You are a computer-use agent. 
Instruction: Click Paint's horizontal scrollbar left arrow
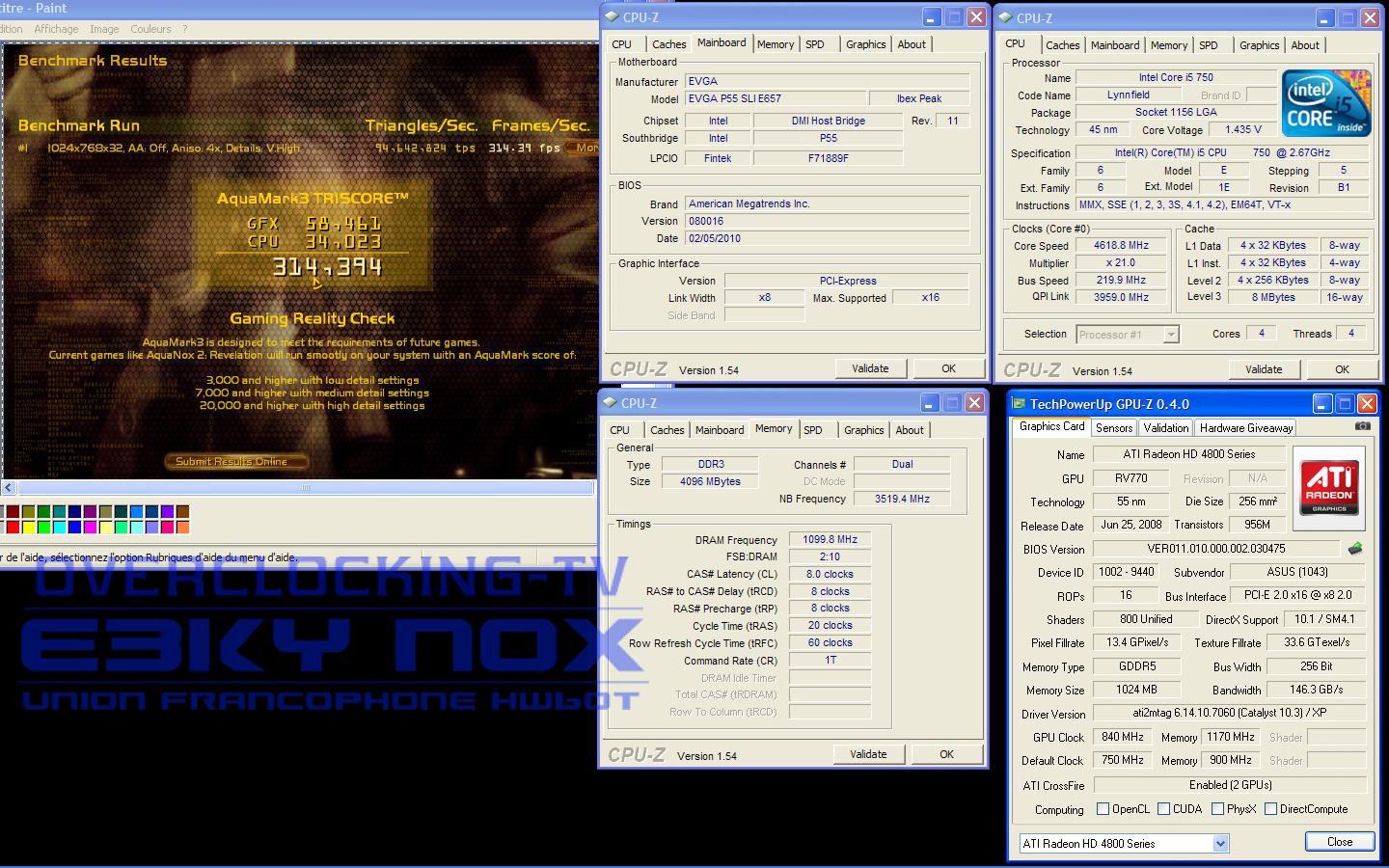pyautogui.click(x=8, y=488)
